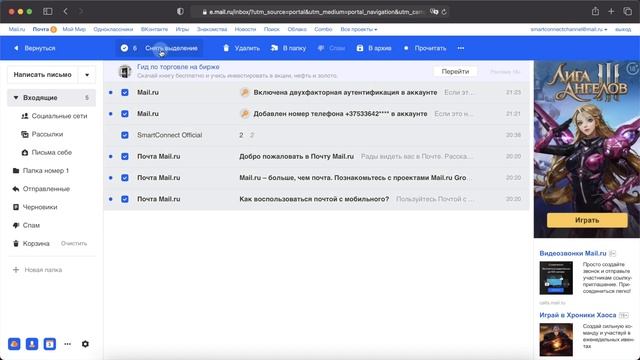Click the sidebar bottom three-dots icon
Image resolution: width=640 pixels, height=360 pixels.
[x=67, y=344]
